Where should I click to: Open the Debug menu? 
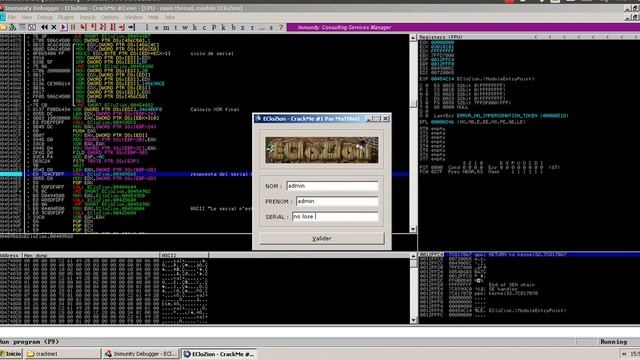click(x=45, y=17)
